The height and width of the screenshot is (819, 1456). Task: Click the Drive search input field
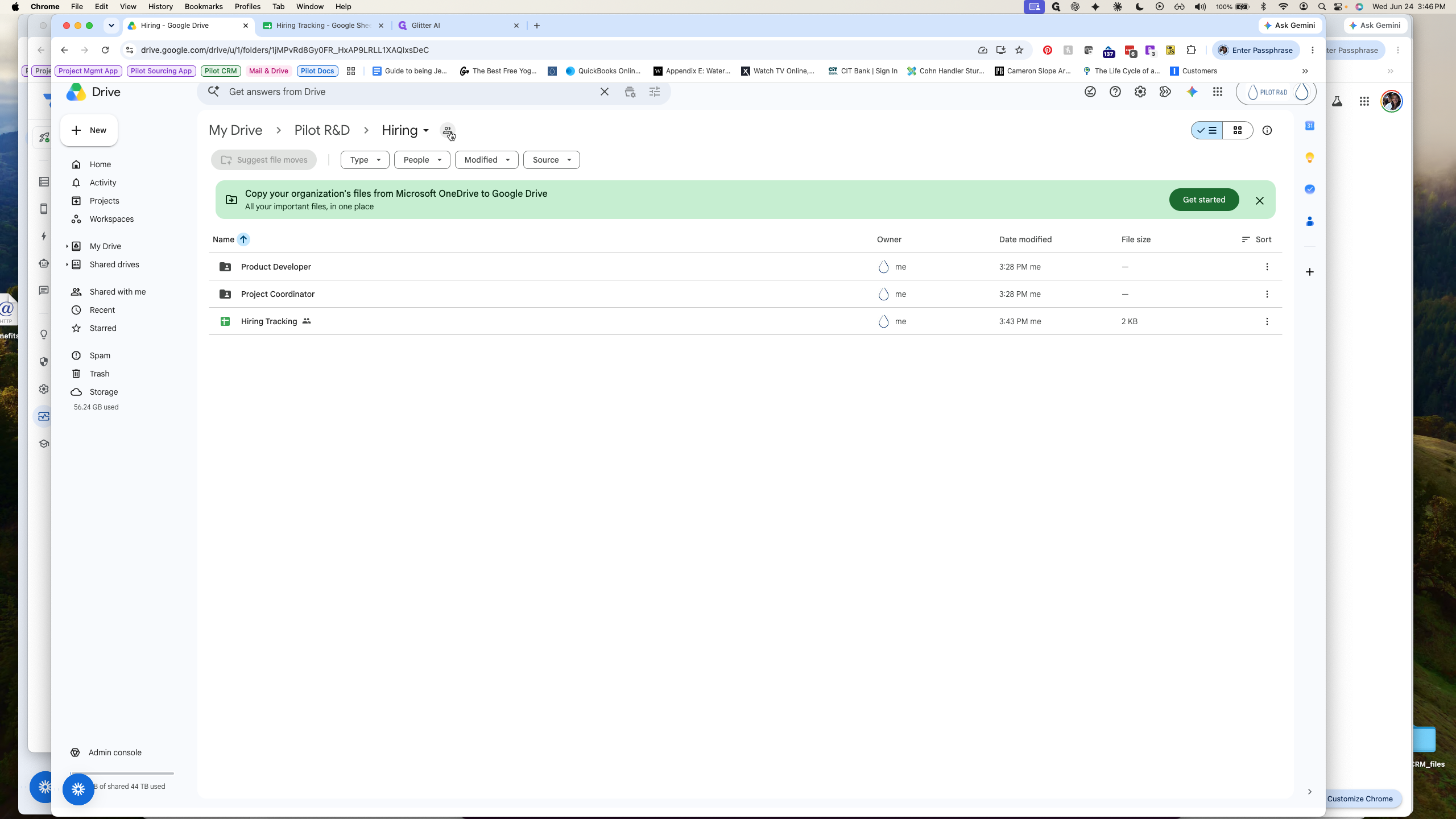click(x=409, y=92)
